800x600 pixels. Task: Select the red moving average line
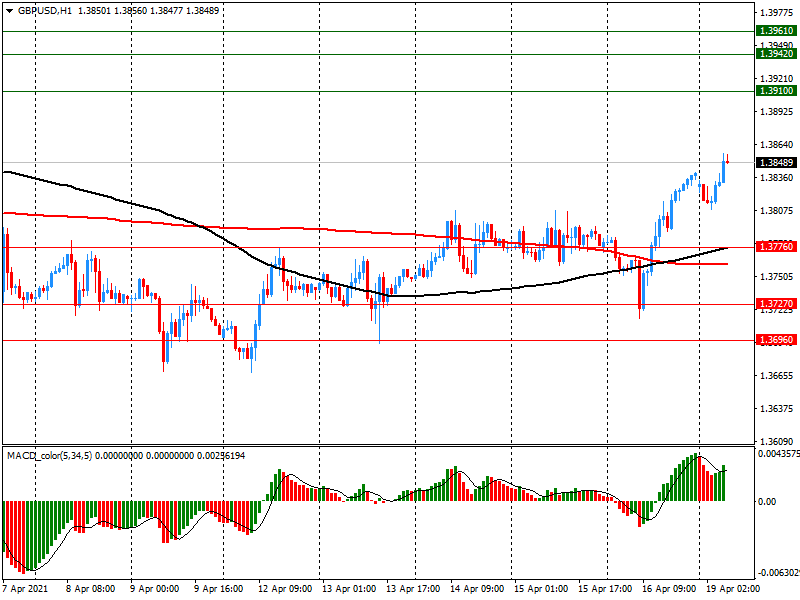point(300,229)
